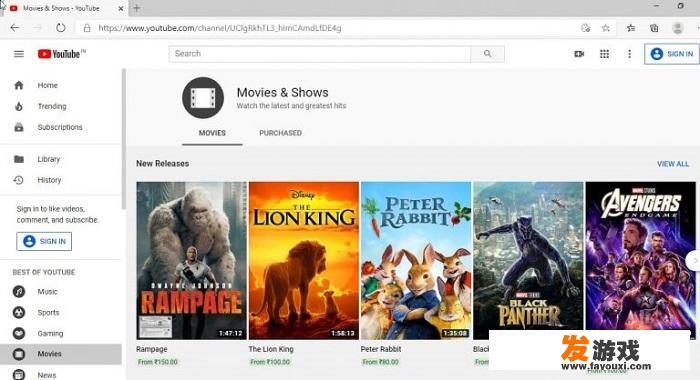Click the sidebar SIGN IN button
700x380 pixels.
pos(44,241)
